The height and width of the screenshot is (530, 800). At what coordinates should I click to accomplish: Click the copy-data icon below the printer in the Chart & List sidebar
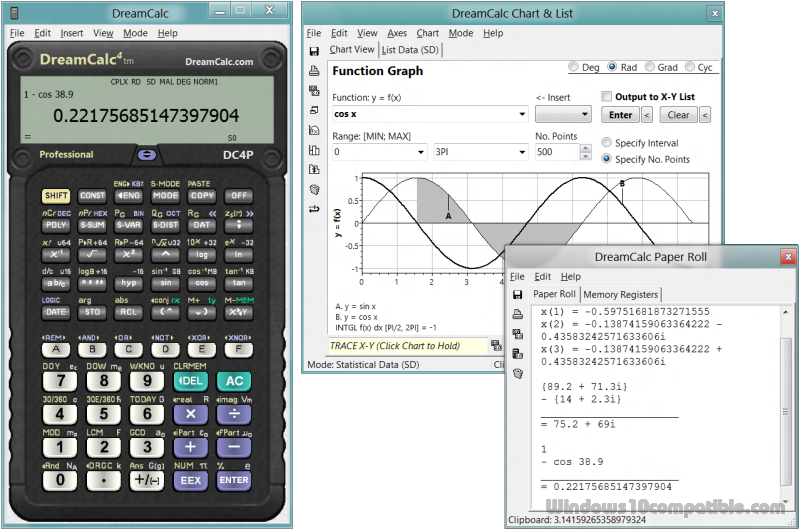point(314,91)
